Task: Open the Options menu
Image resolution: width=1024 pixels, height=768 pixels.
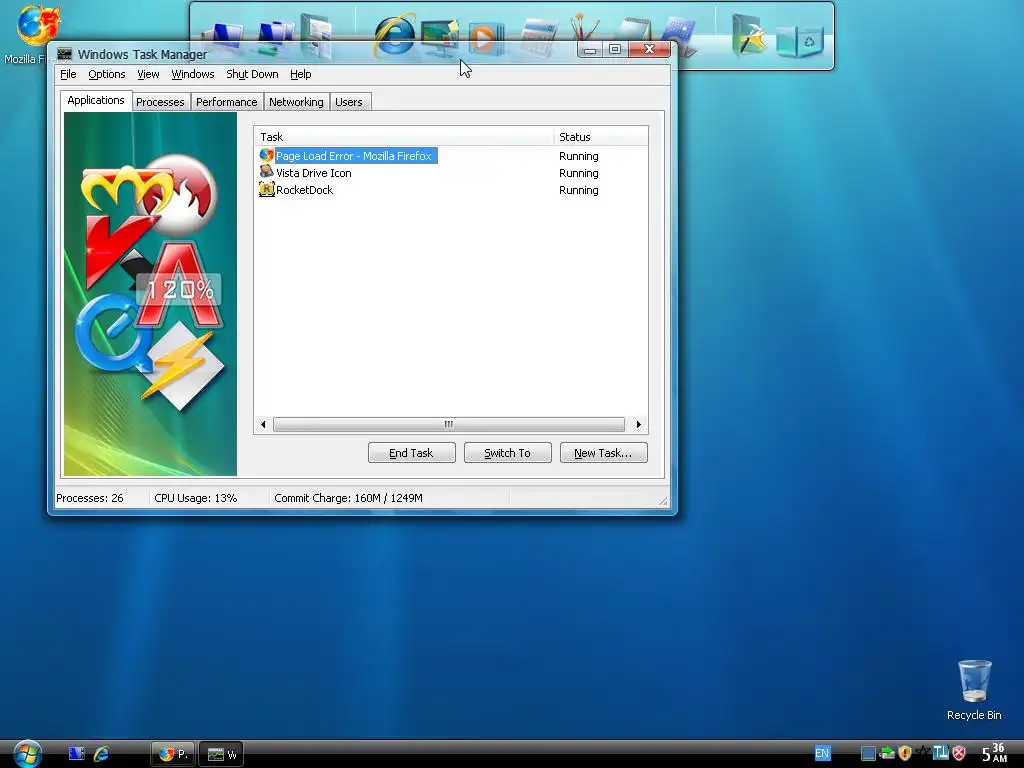Action: [x=106, y=74]
